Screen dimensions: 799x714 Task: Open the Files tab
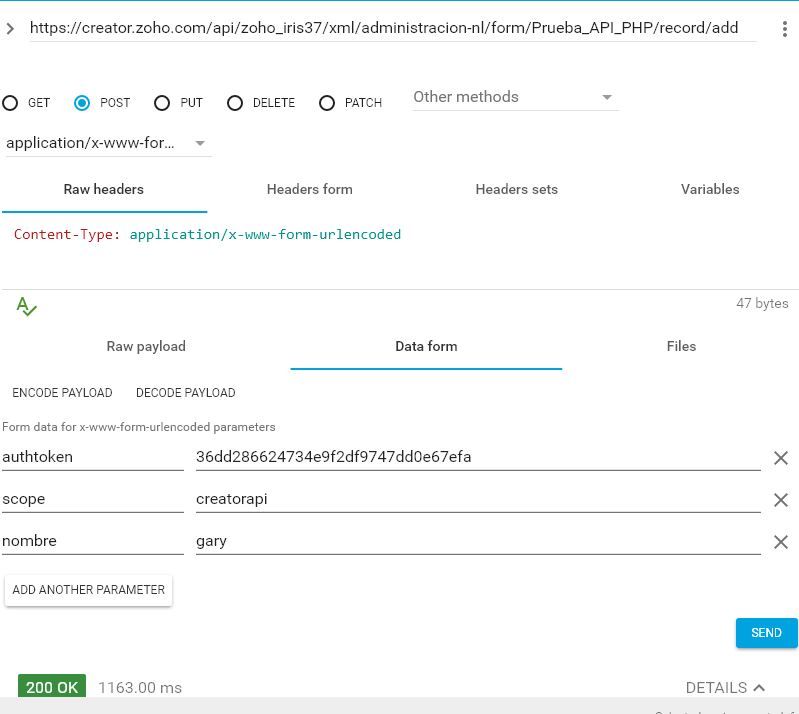tap(681, 347)
